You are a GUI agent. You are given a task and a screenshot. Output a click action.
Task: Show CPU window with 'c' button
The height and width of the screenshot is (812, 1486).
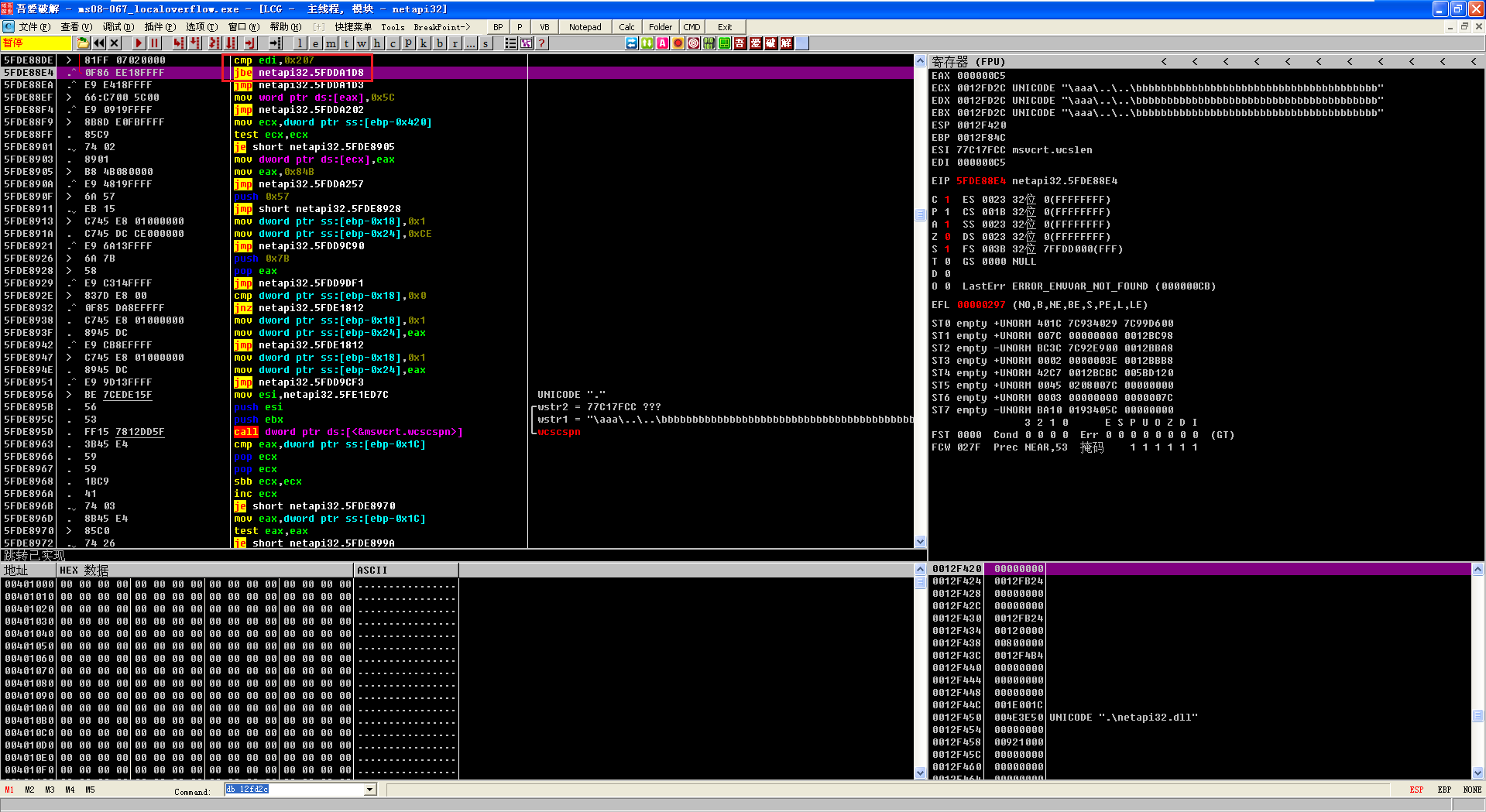coord(393,43)
